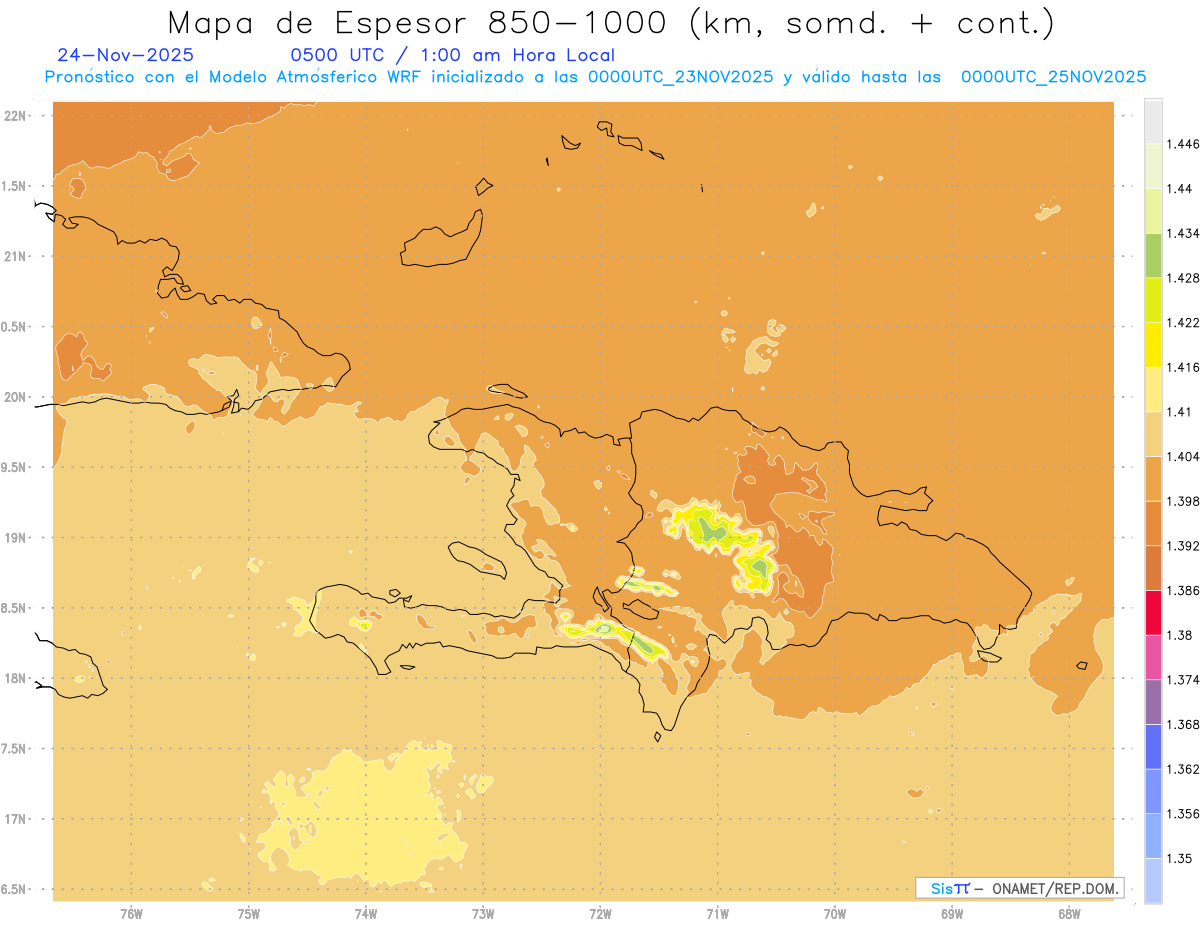The image size is (1200, 927).
Task: Click the legend value '1.374'
Action: pyautogui.click(x=1183, y=680)
